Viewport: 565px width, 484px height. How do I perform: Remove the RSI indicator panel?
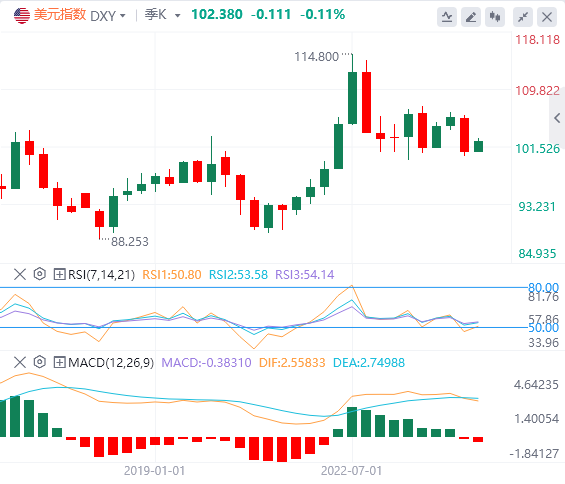tap(20, 274)
